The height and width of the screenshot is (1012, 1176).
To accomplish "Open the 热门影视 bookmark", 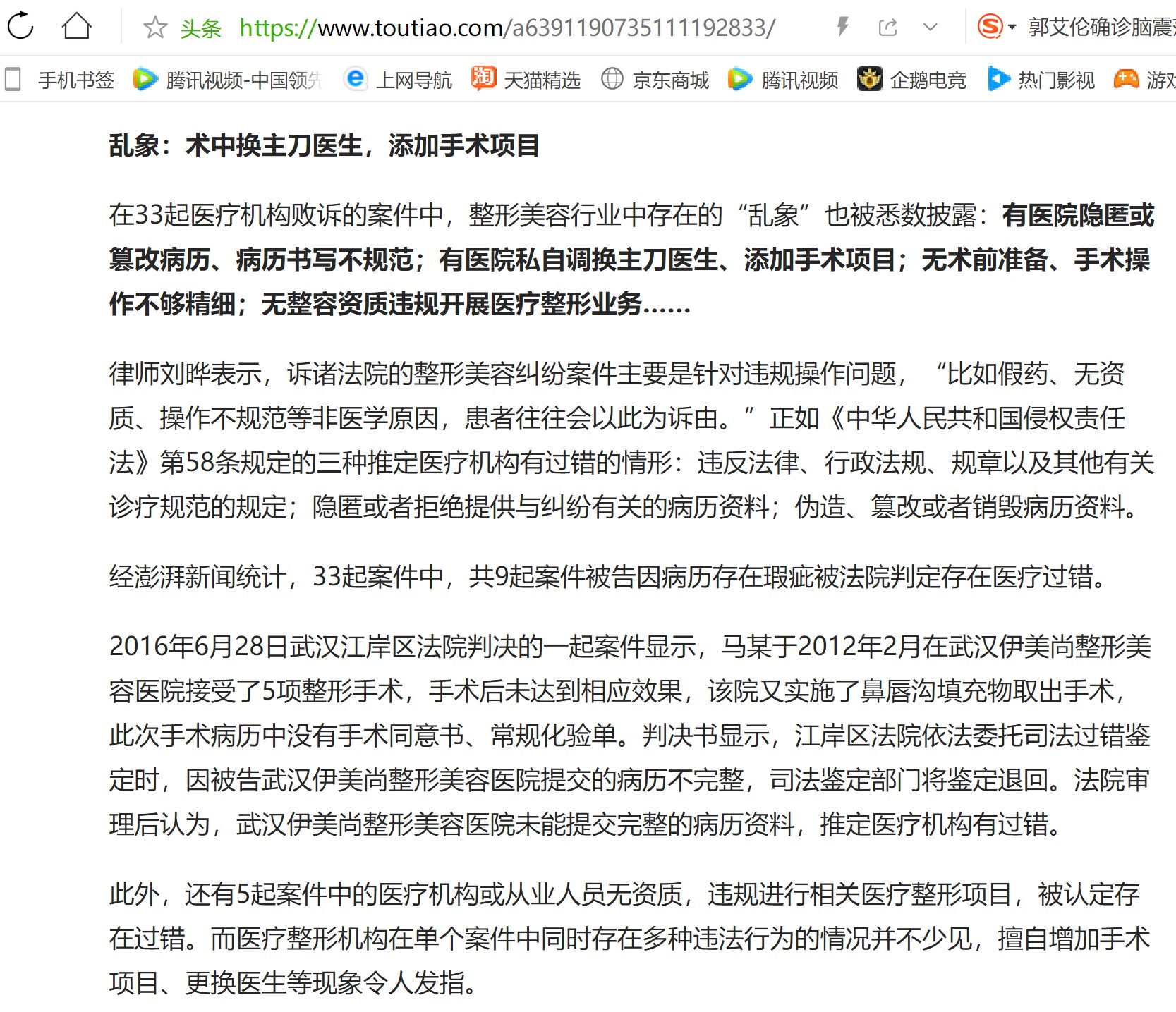I will pyautogui.click(x=1057, y=80).
